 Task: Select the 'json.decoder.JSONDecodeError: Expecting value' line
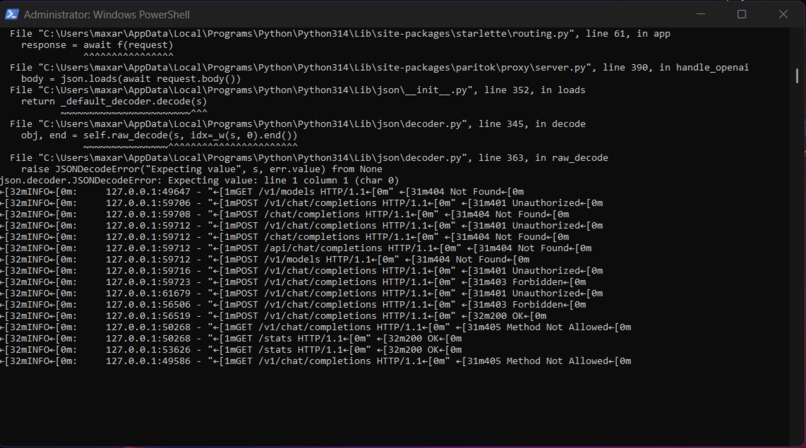tap(199, 181)
